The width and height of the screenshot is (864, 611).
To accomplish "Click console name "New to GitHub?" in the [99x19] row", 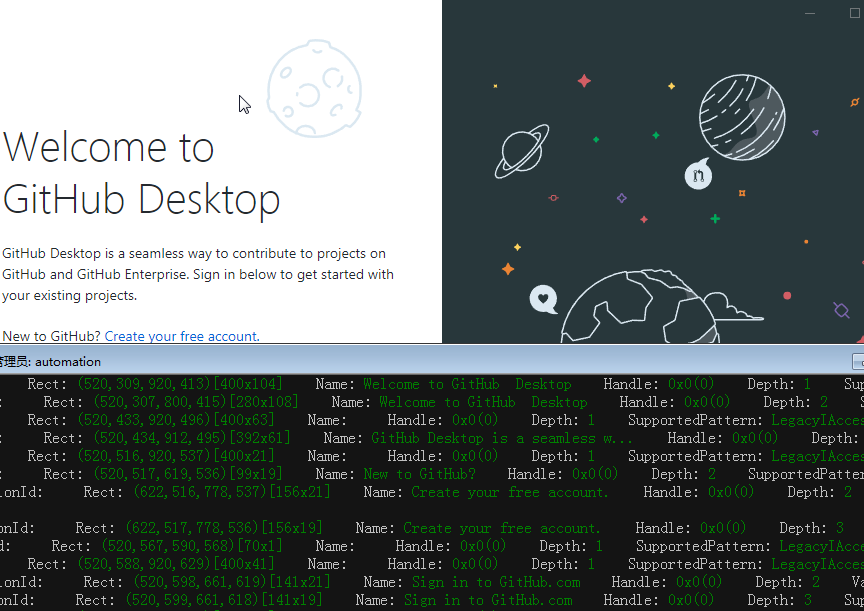I will click(x=419, y=474).
